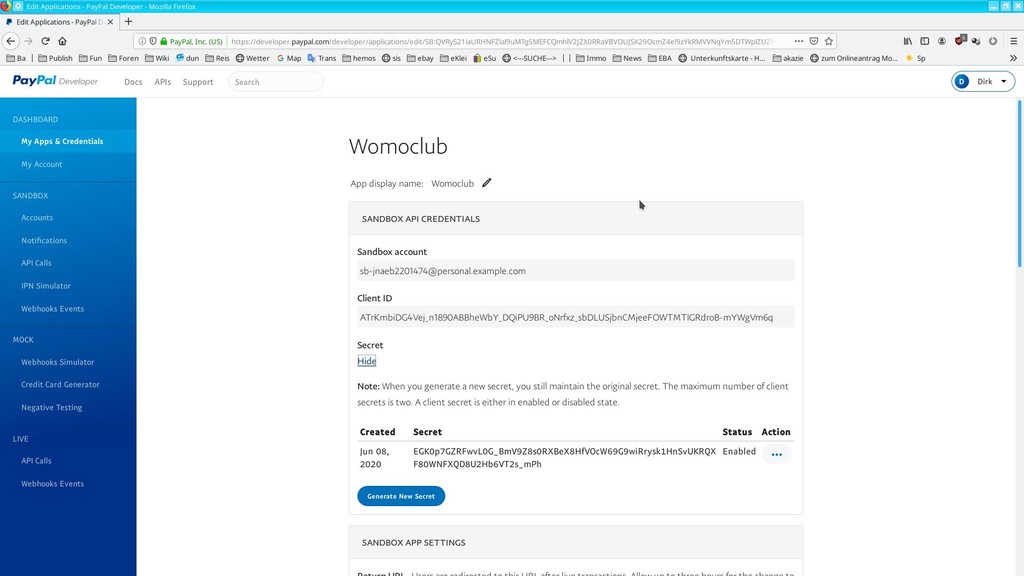The height and width of the screenshot is (576, 1024).
Task: Bookmark this page with the star icon
Action: [x=829, y=41]
